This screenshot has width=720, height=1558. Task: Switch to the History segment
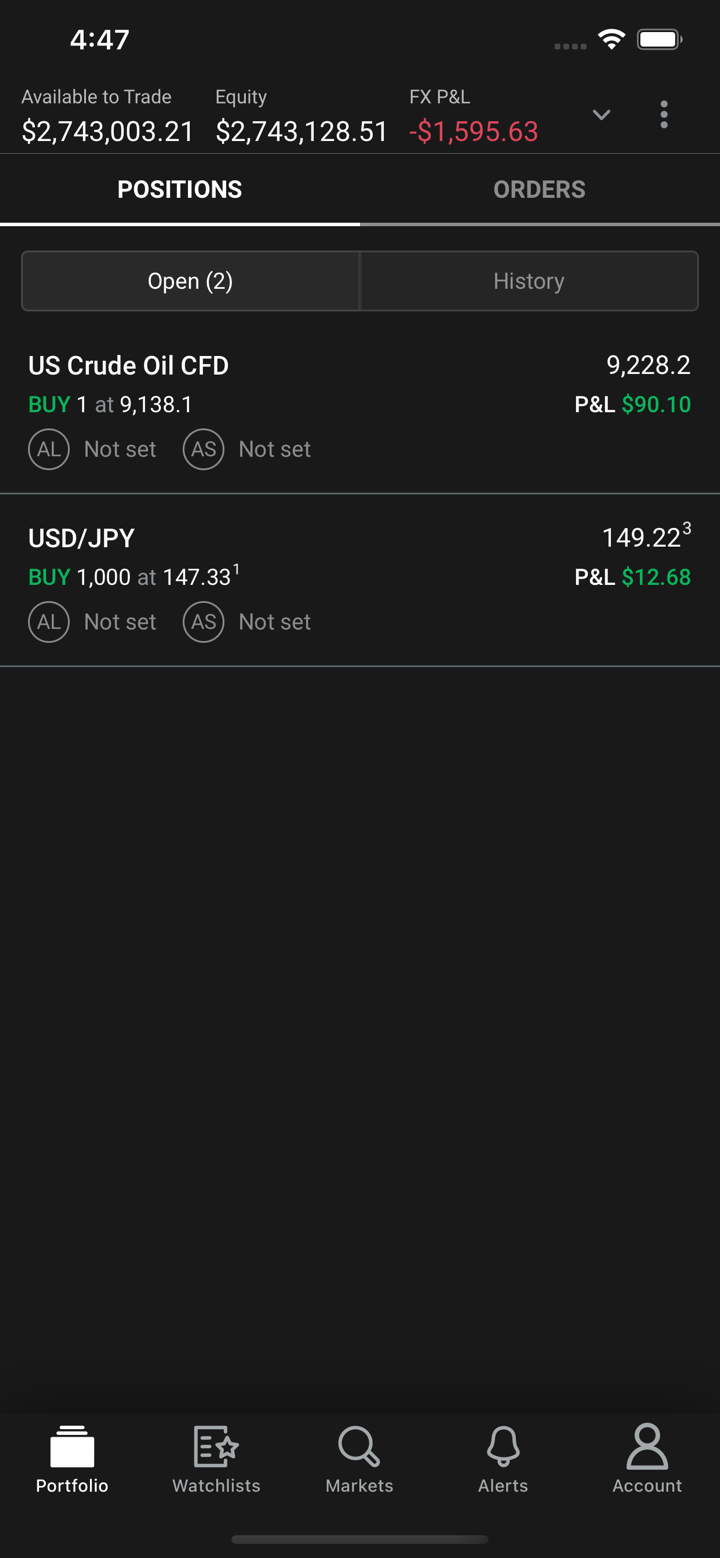(x=529, y=281)
